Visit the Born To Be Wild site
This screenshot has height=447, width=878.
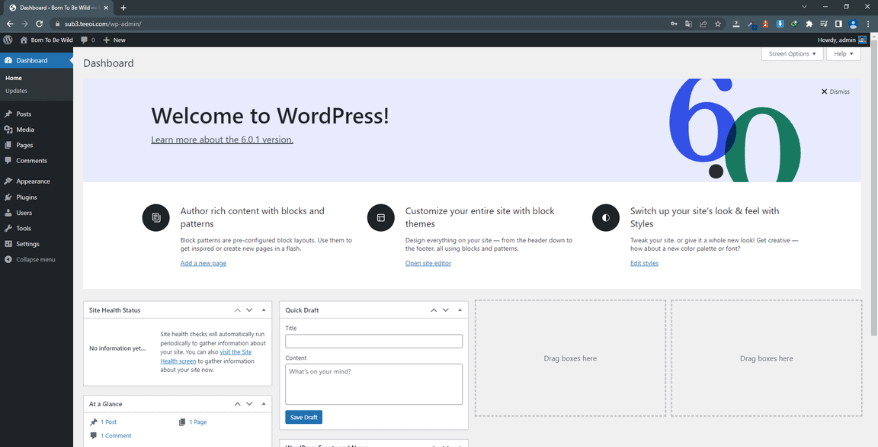44,40
